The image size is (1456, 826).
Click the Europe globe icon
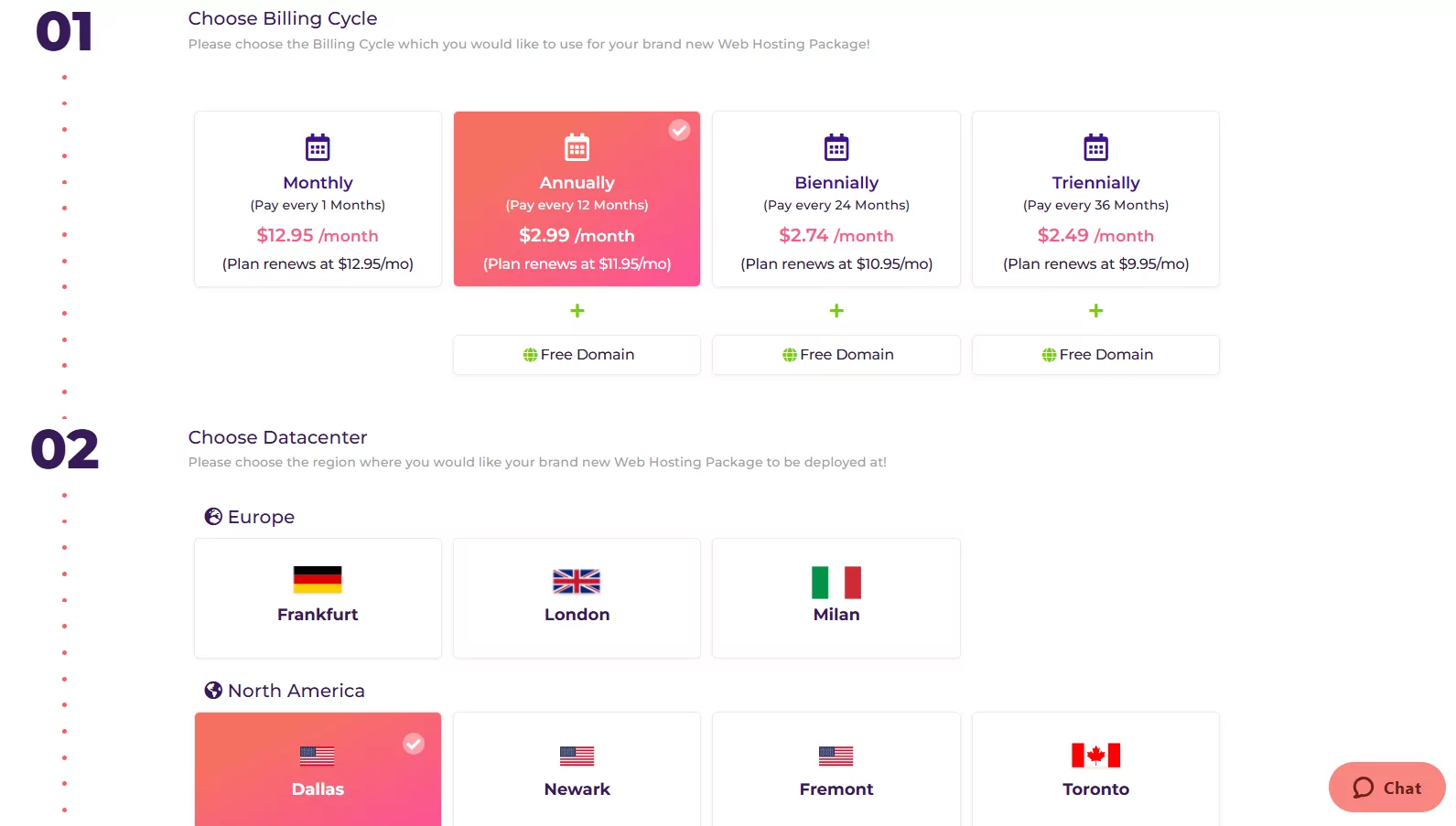[x=213, y=517]
